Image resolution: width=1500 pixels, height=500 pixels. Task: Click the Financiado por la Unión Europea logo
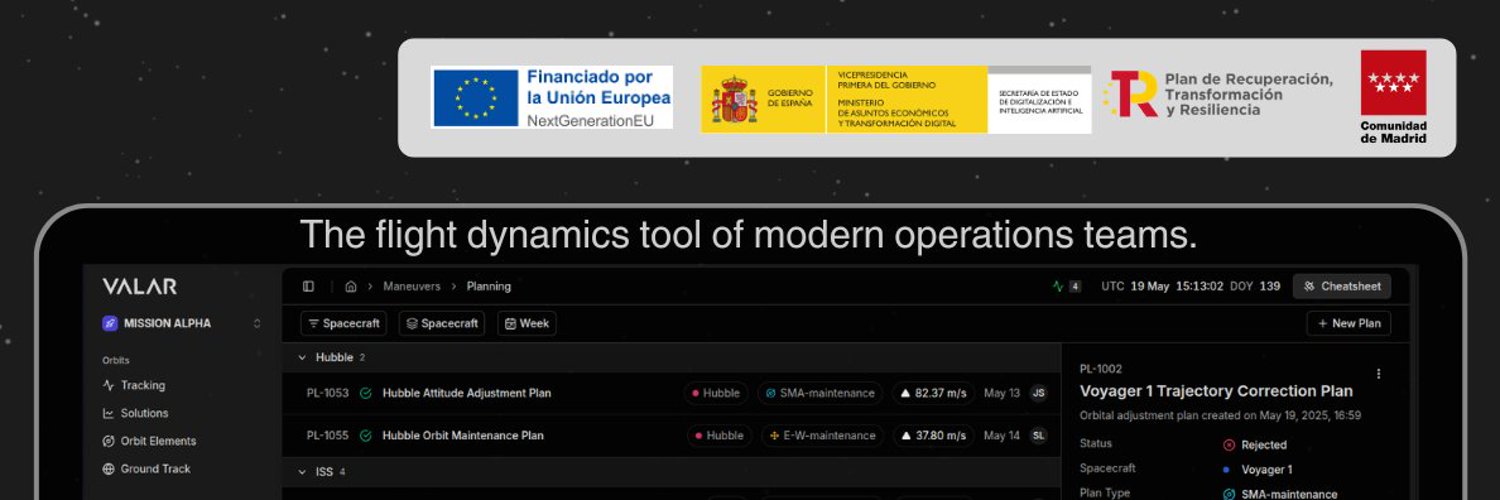click(552, 97)
